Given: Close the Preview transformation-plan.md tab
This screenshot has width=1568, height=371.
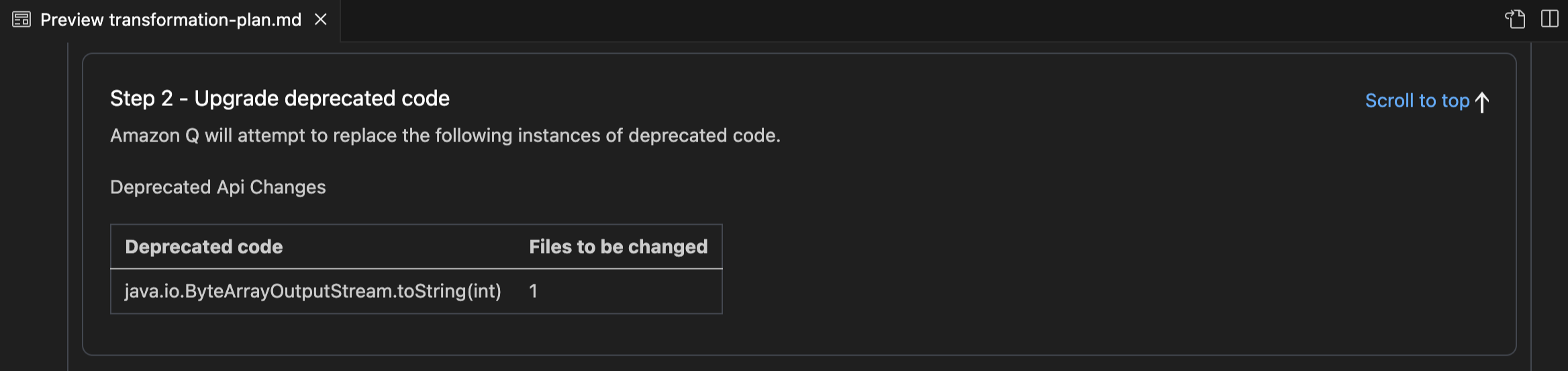Looking at the screenshot, I should (x=321, y=19).
